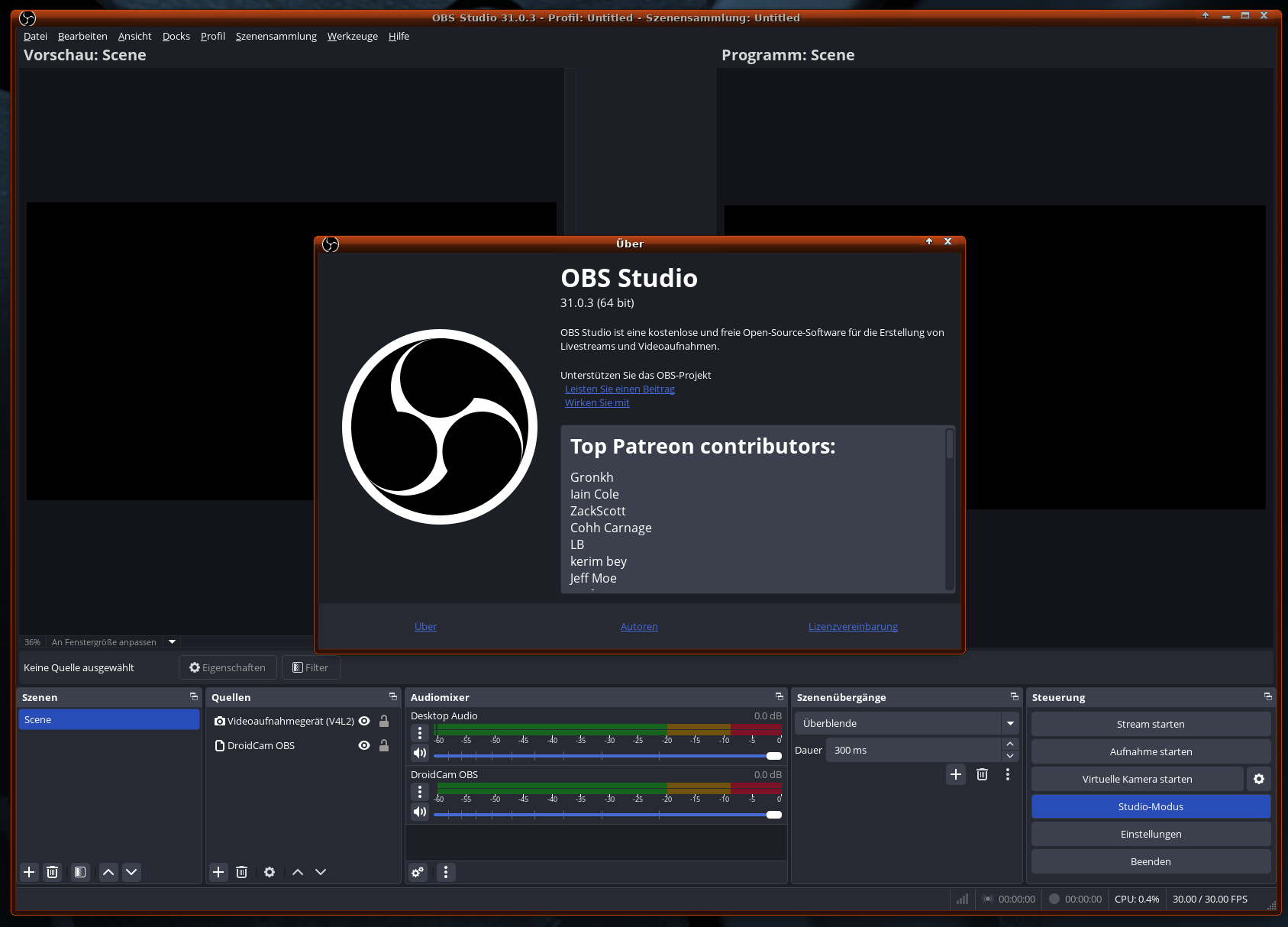Open the Lizenzvereinbarung link
The image size is (1288, 927).
(x=853, y=626)
